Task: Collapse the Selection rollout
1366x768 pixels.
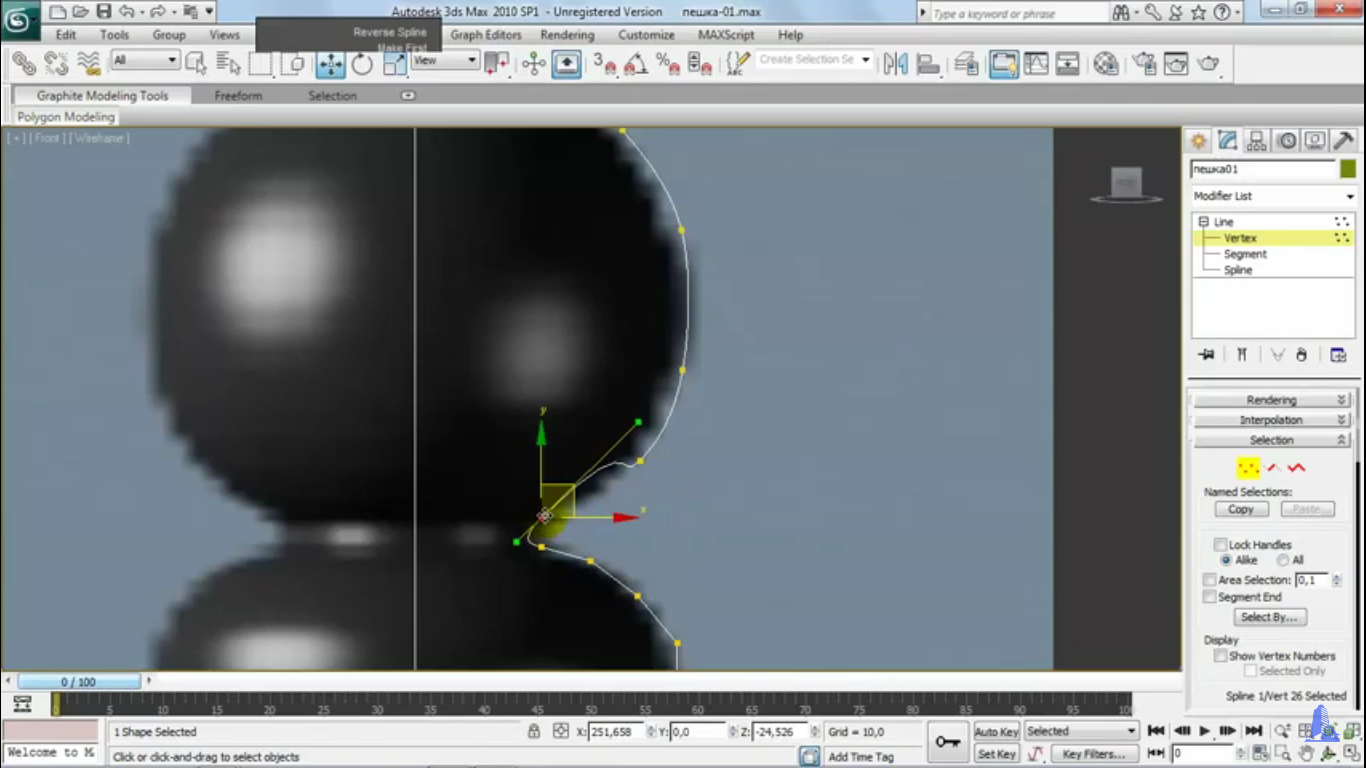Action: tap(1271, 440)
